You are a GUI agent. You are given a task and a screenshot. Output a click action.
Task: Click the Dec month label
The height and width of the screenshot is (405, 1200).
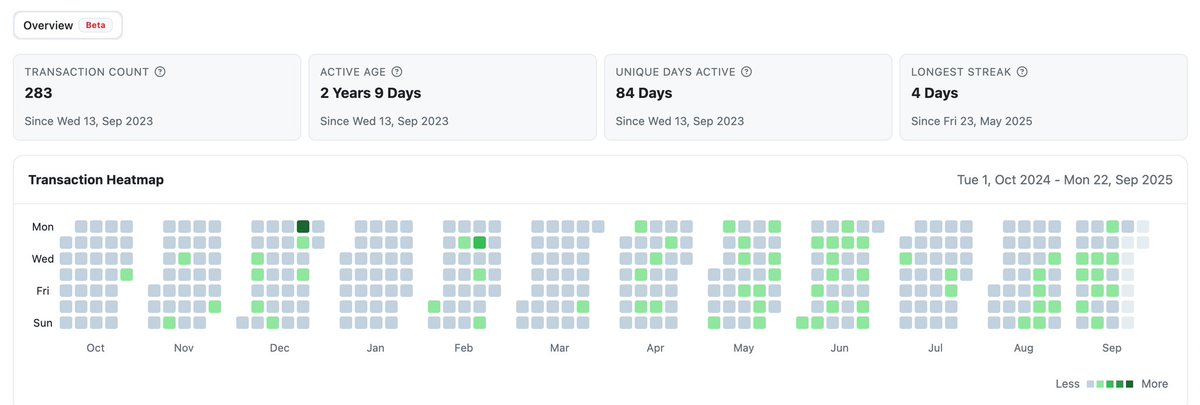coord(280,348)
